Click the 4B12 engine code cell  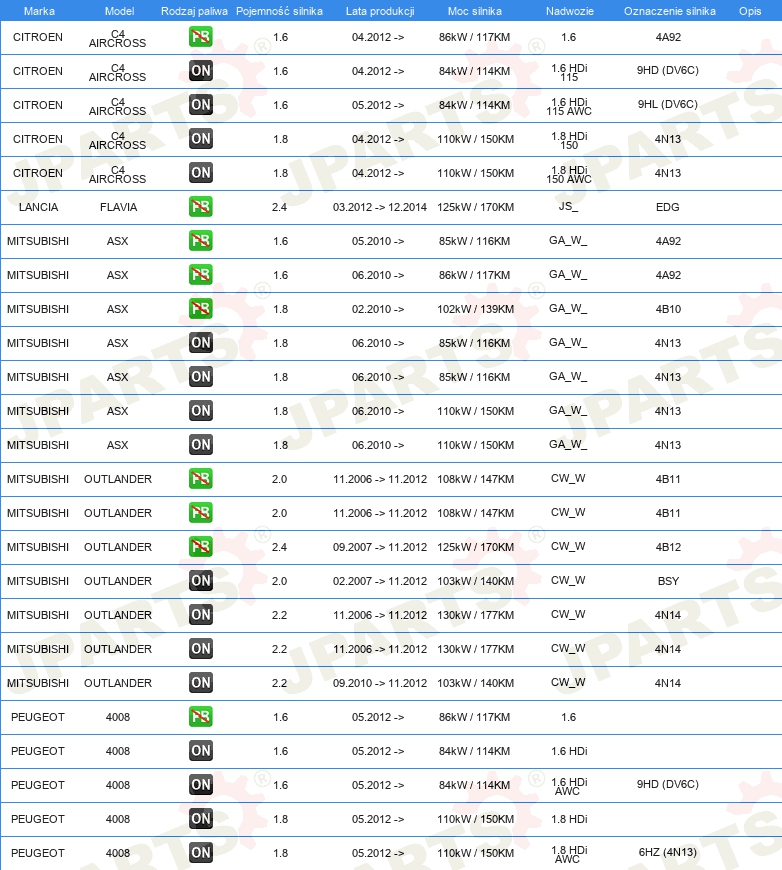coord(668,547)
